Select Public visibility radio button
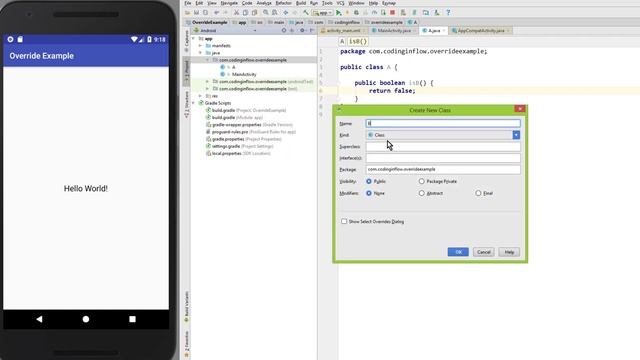The width and height of the screenshot is (640, 360). coord(369,181)
